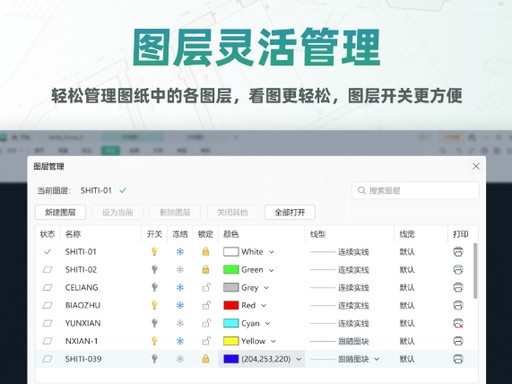Select the YUNXIAN layer name

point(83,323)
